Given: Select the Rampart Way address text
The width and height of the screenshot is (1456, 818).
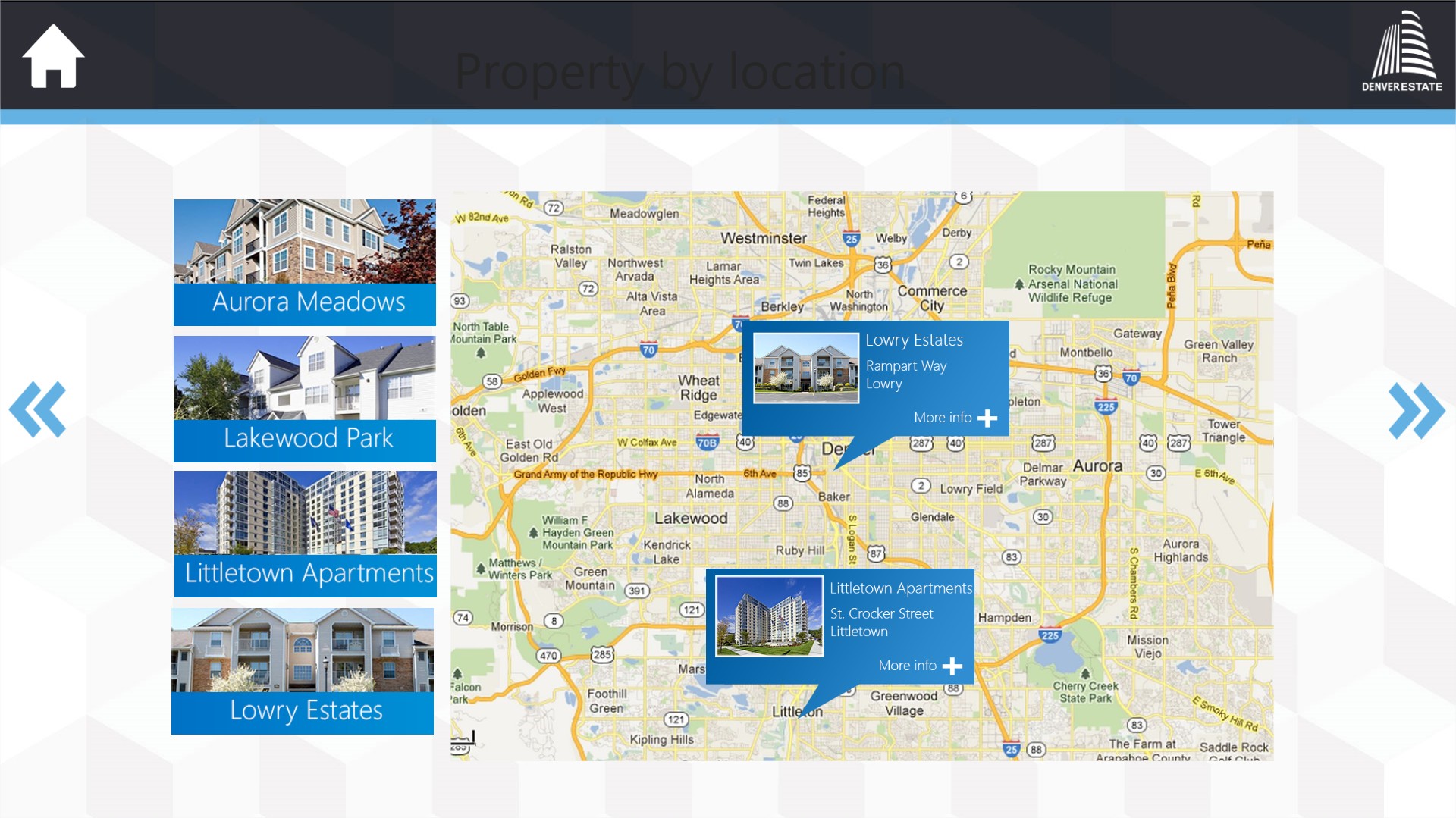Looking at the screenshot, I should click(x=906, y=366).
